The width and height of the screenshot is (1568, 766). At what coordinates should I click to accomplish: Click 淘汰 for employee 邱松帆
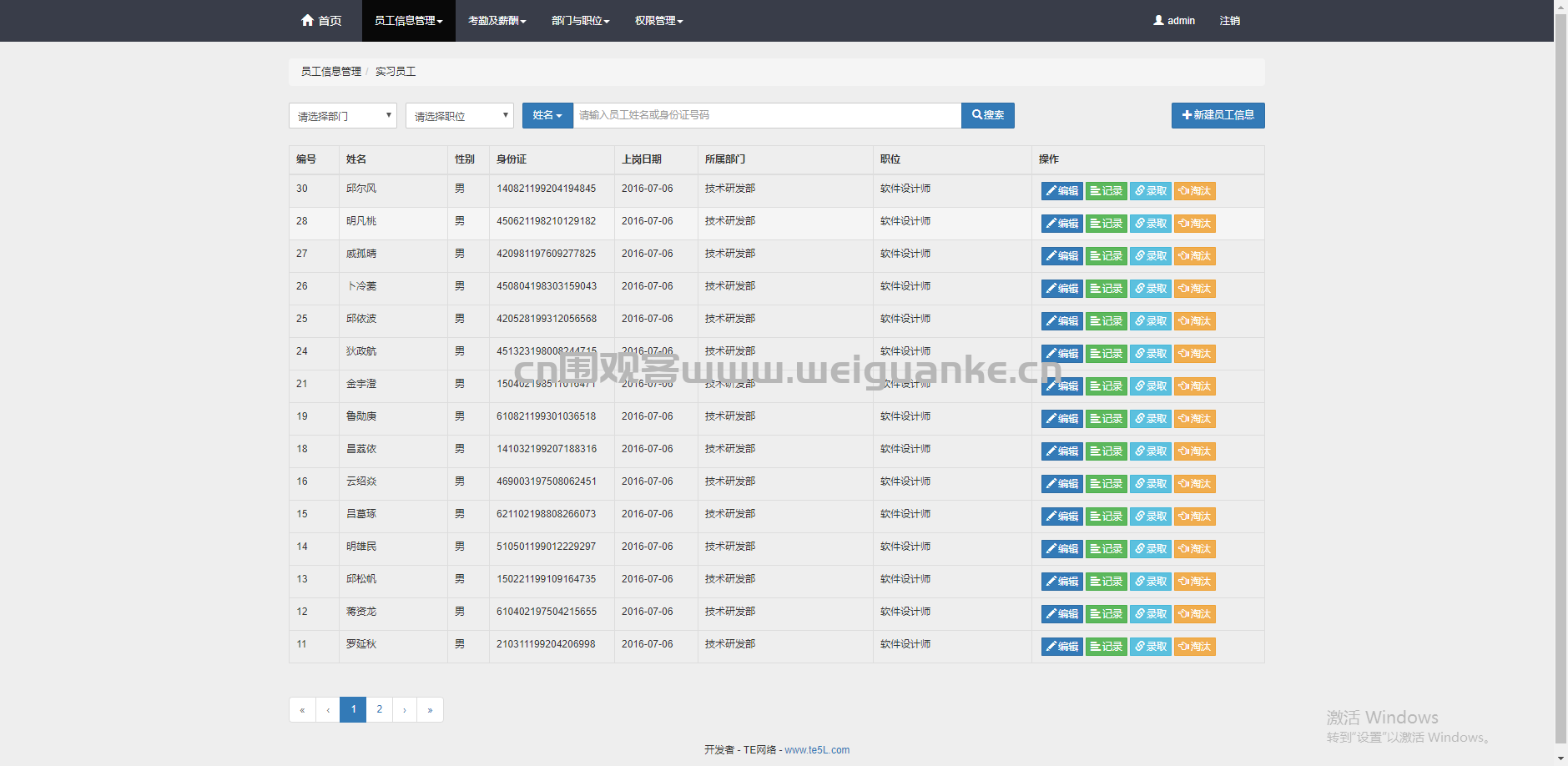point(1195,582)
